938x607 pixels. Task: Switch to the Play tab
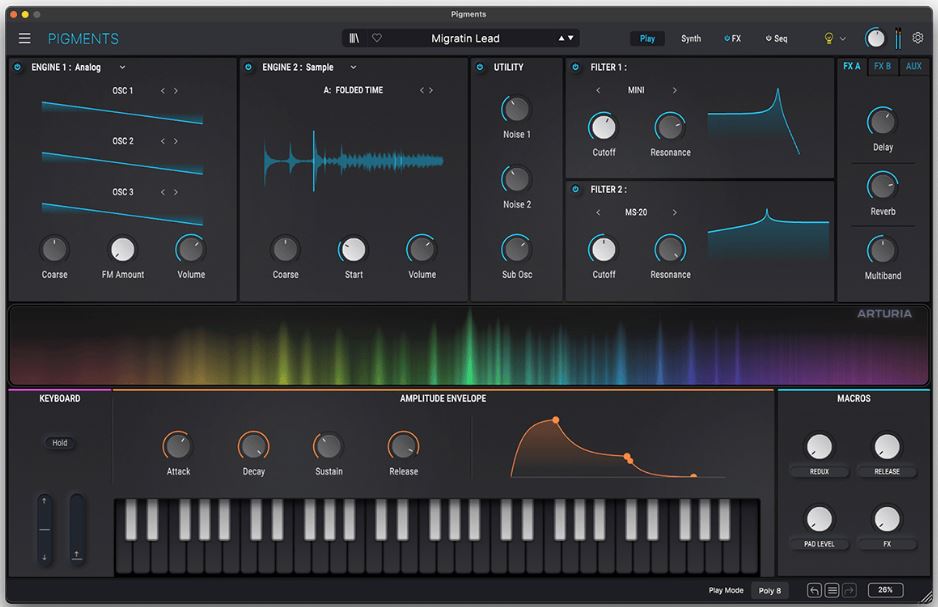pyautogui.click(x=647, y=38)
